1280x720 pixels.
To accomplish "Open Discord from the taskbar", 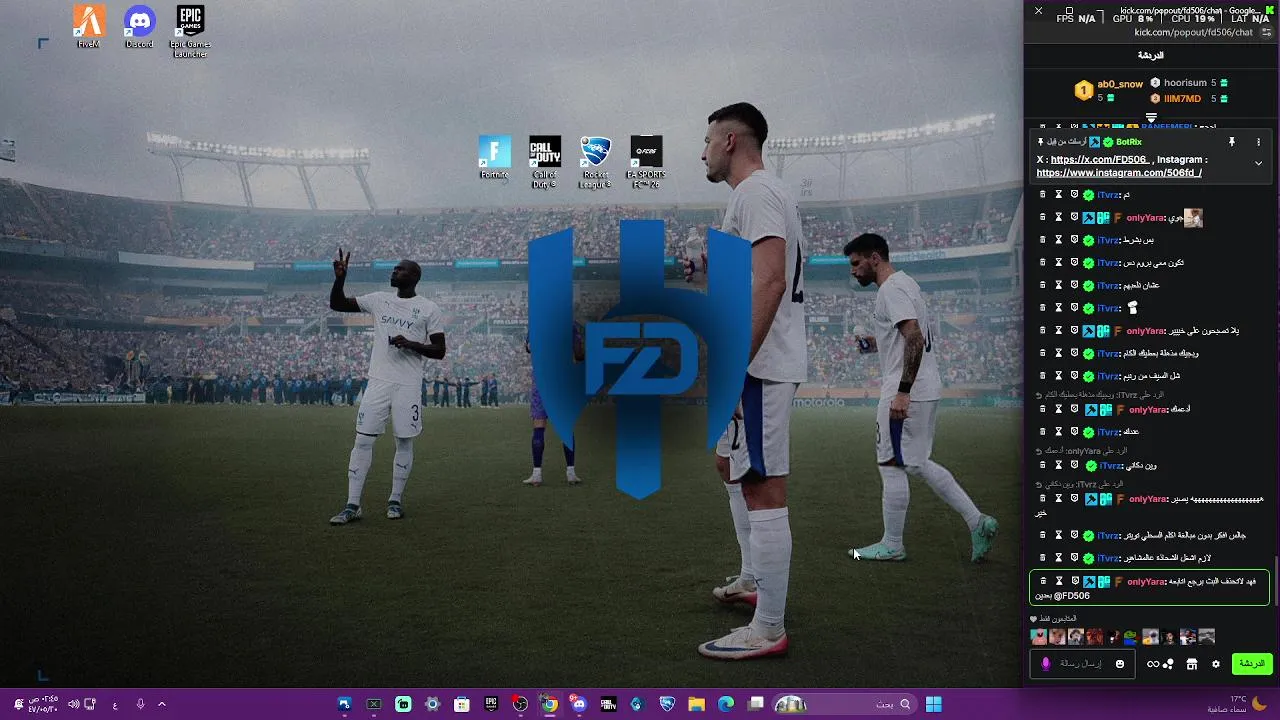I will click(x=579, y=704).
